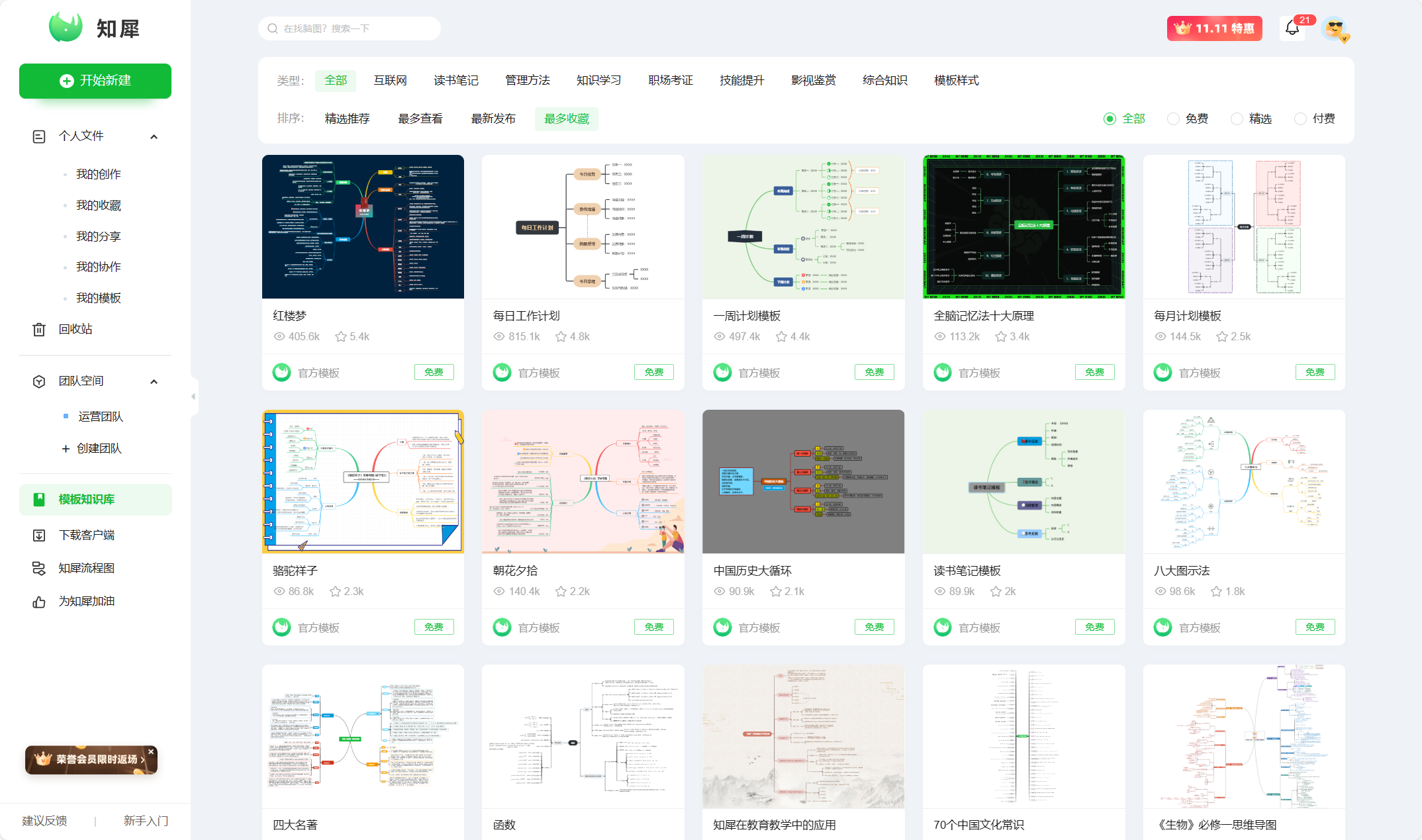The image size is (1422, 840).
Task: Expand 创建团队 with the plus control
Action: (66, 448)
